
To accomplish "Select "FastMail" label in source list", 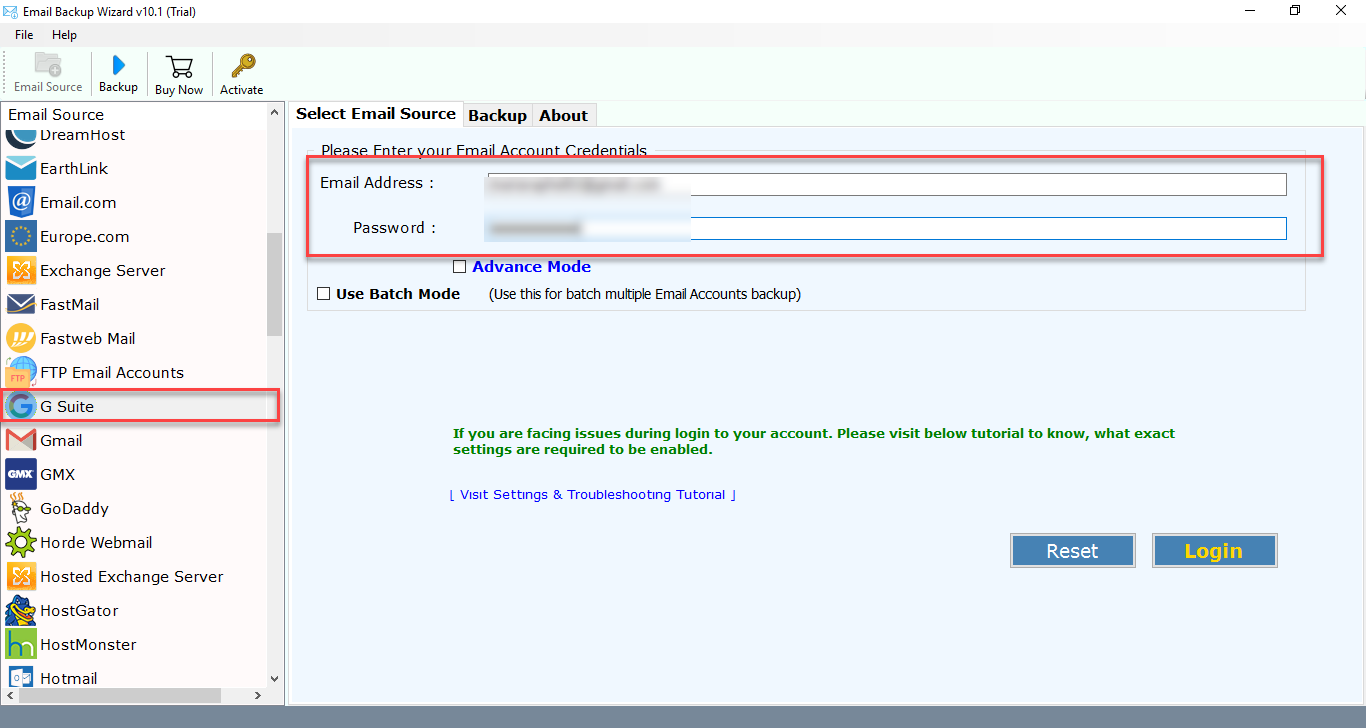I will pos(70,305).
